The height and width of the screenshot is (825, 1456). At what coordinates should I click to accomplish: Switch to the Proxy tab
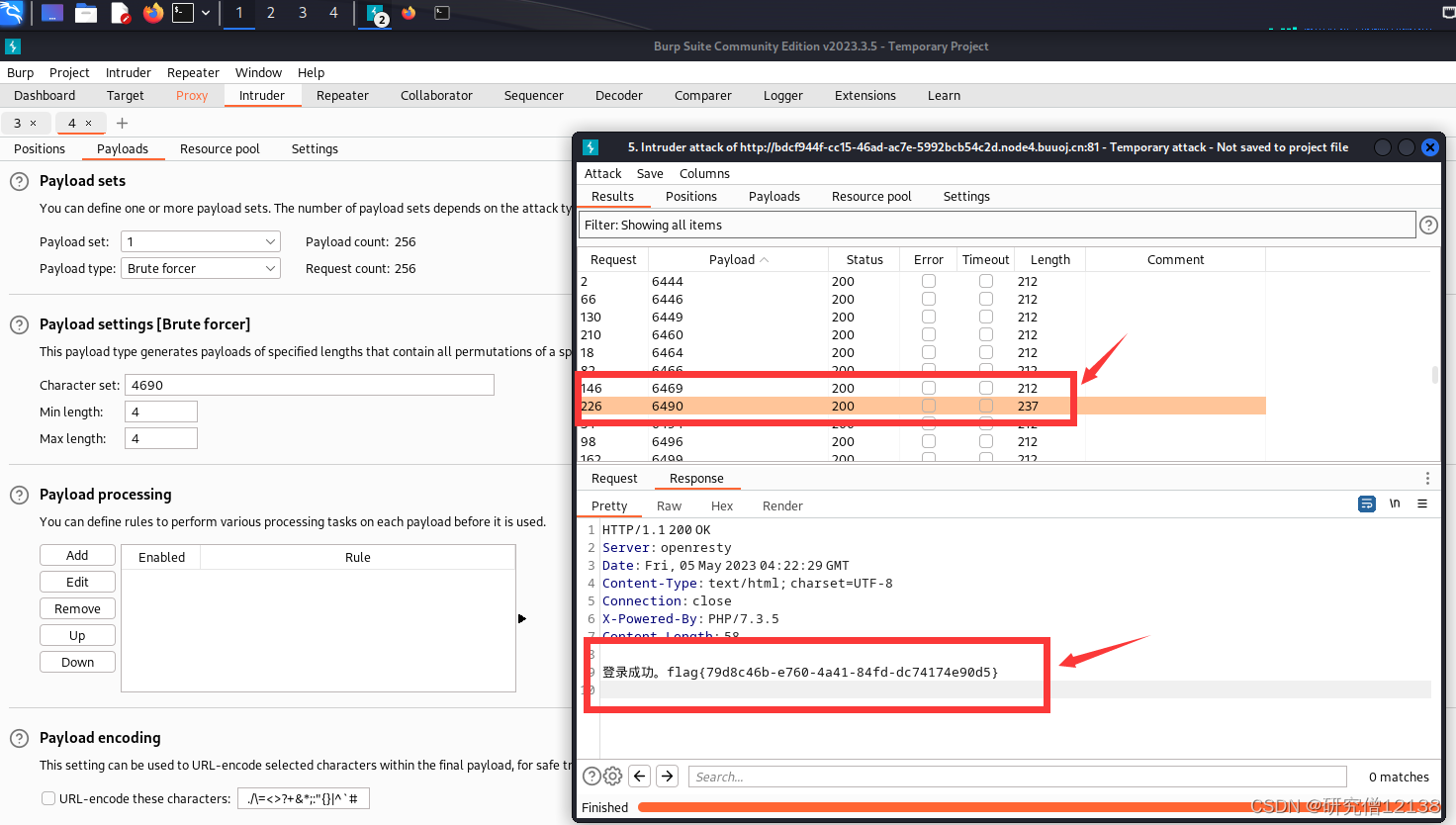192,95
